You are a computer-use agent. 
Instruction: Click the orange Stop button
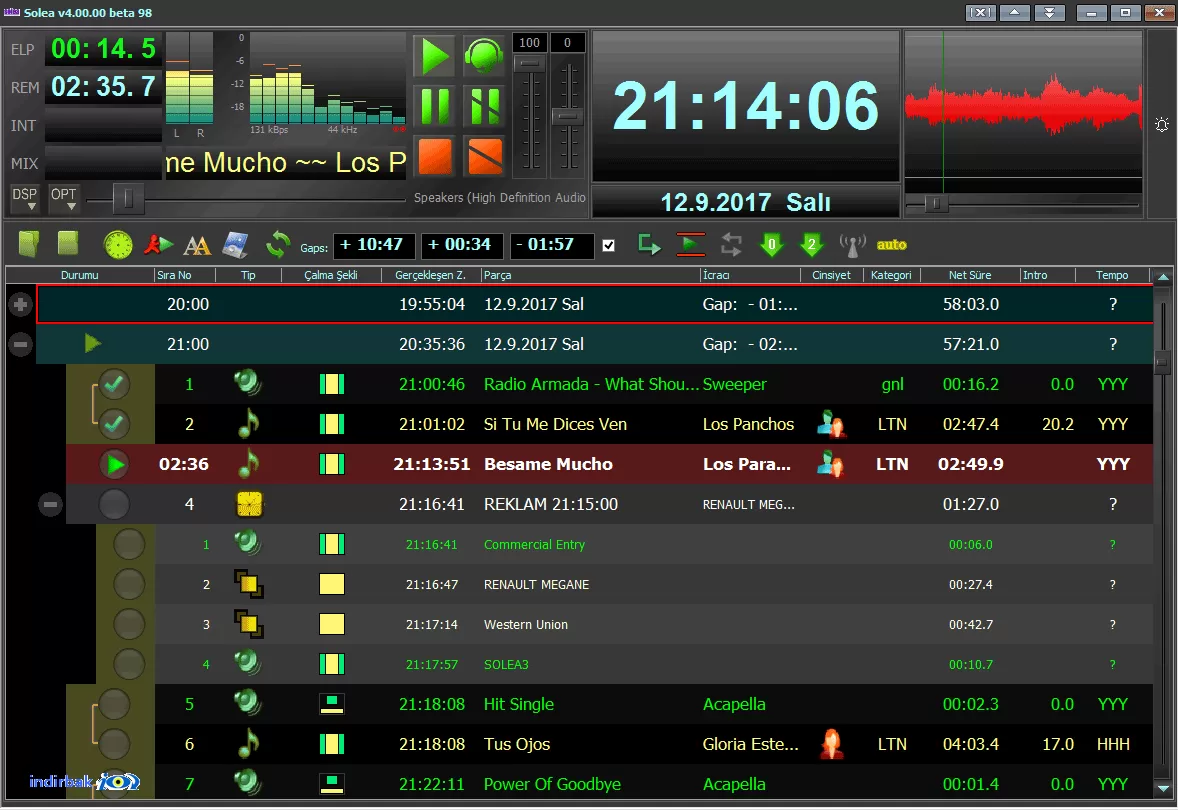tap(434, 156)
